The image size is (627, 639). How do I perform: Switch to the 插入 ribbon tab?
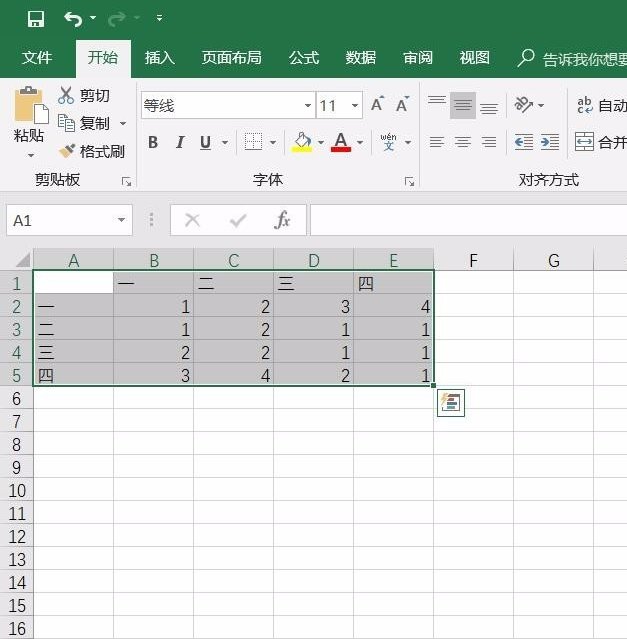(159, 58)
